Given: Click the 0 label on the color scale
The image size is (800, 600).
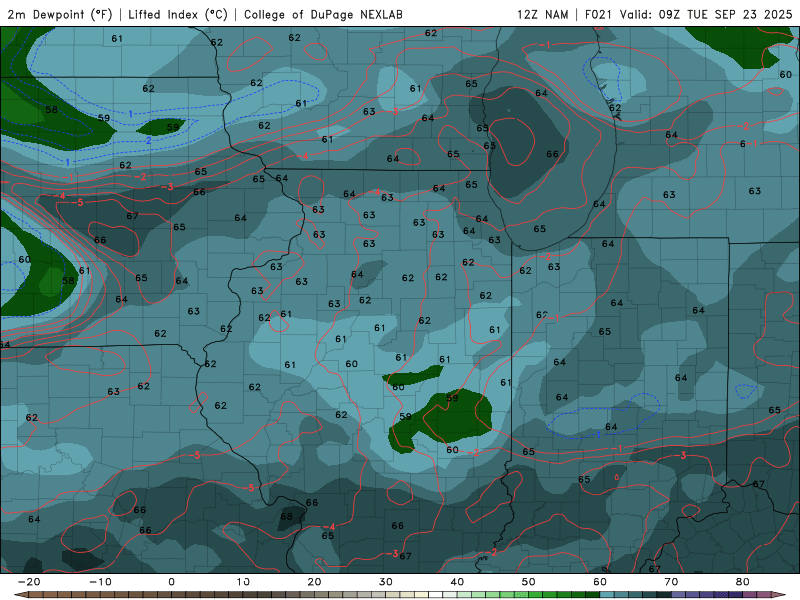Looking at the screenshot, I should [x=171, y=582].
